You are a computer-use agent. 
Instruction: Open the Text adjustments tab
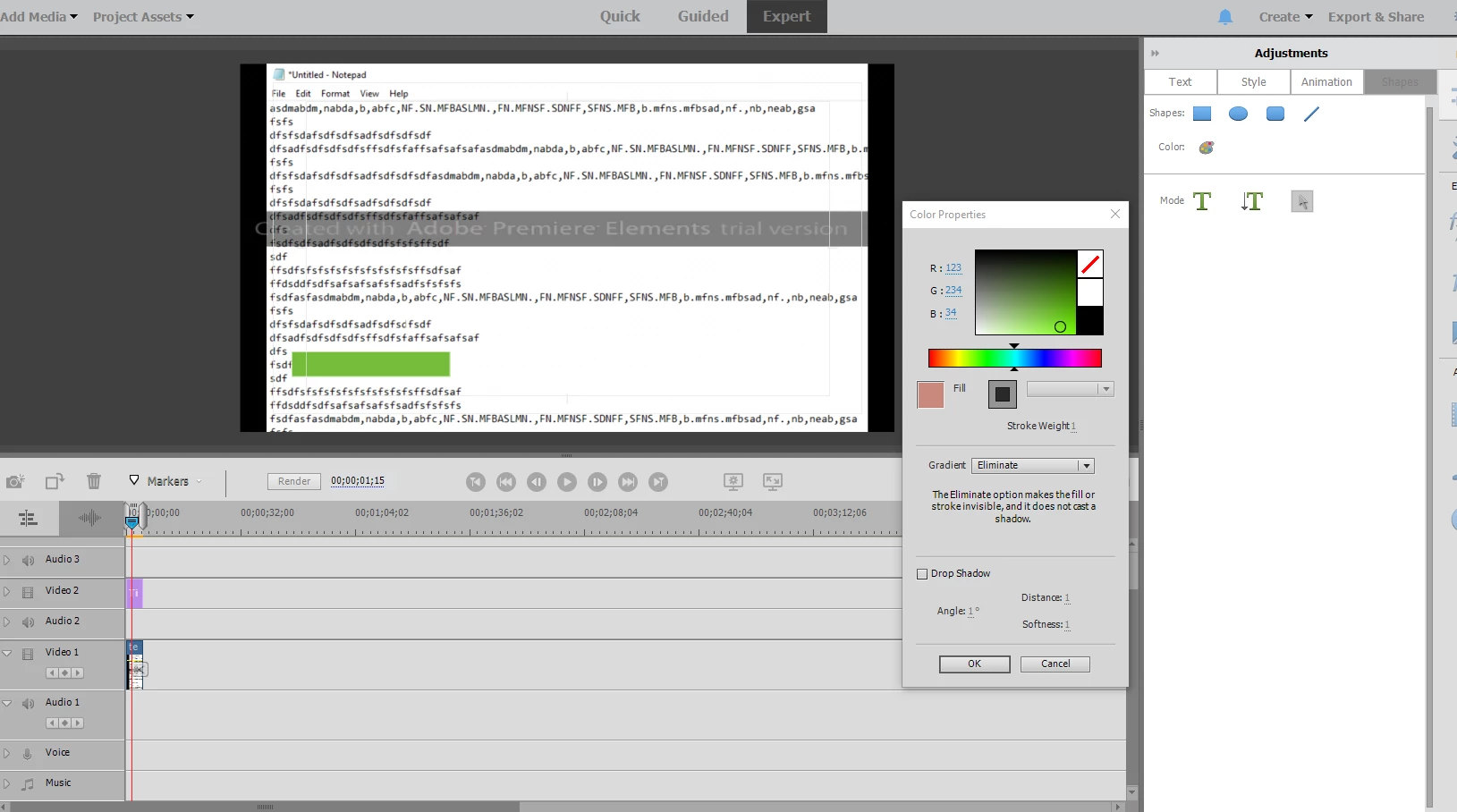[x=1181, y=82]
